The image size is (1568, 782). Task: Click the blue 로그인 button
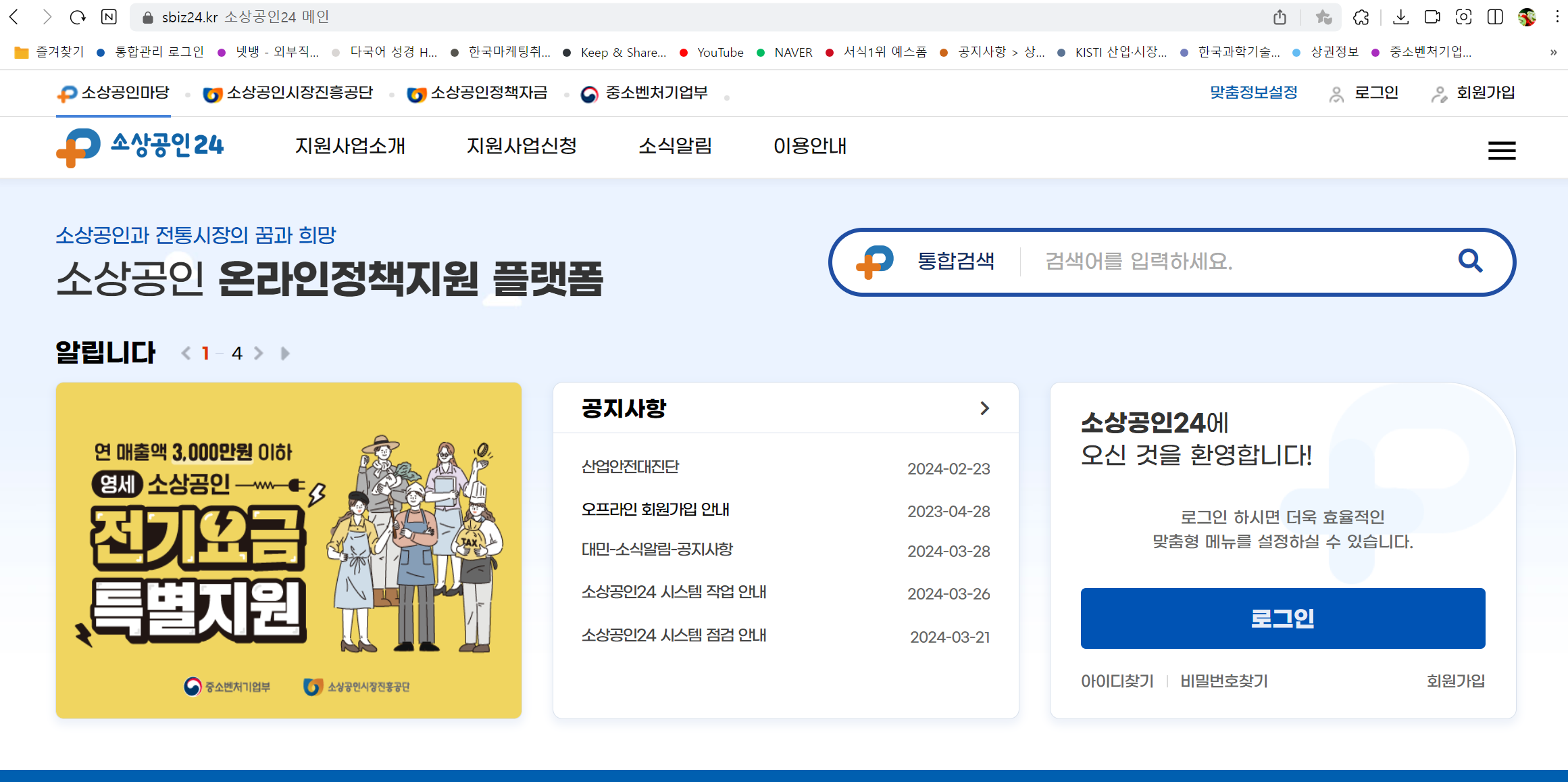pyautogui.click(x=1282, y=618)
